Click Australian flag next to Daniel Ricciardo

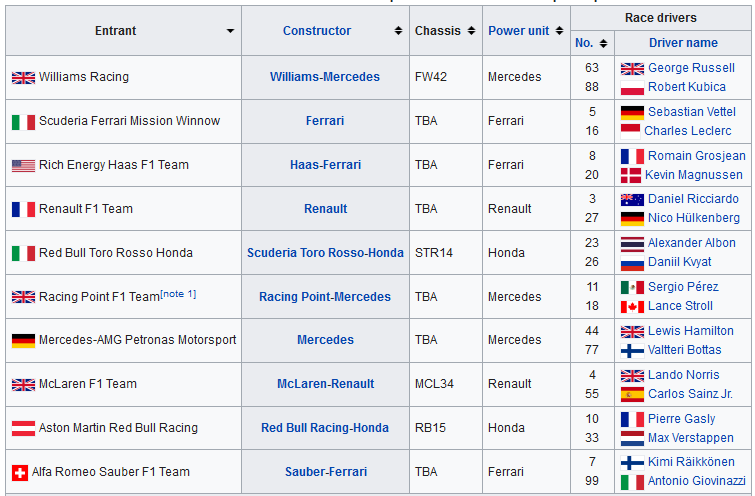[632, 200]
